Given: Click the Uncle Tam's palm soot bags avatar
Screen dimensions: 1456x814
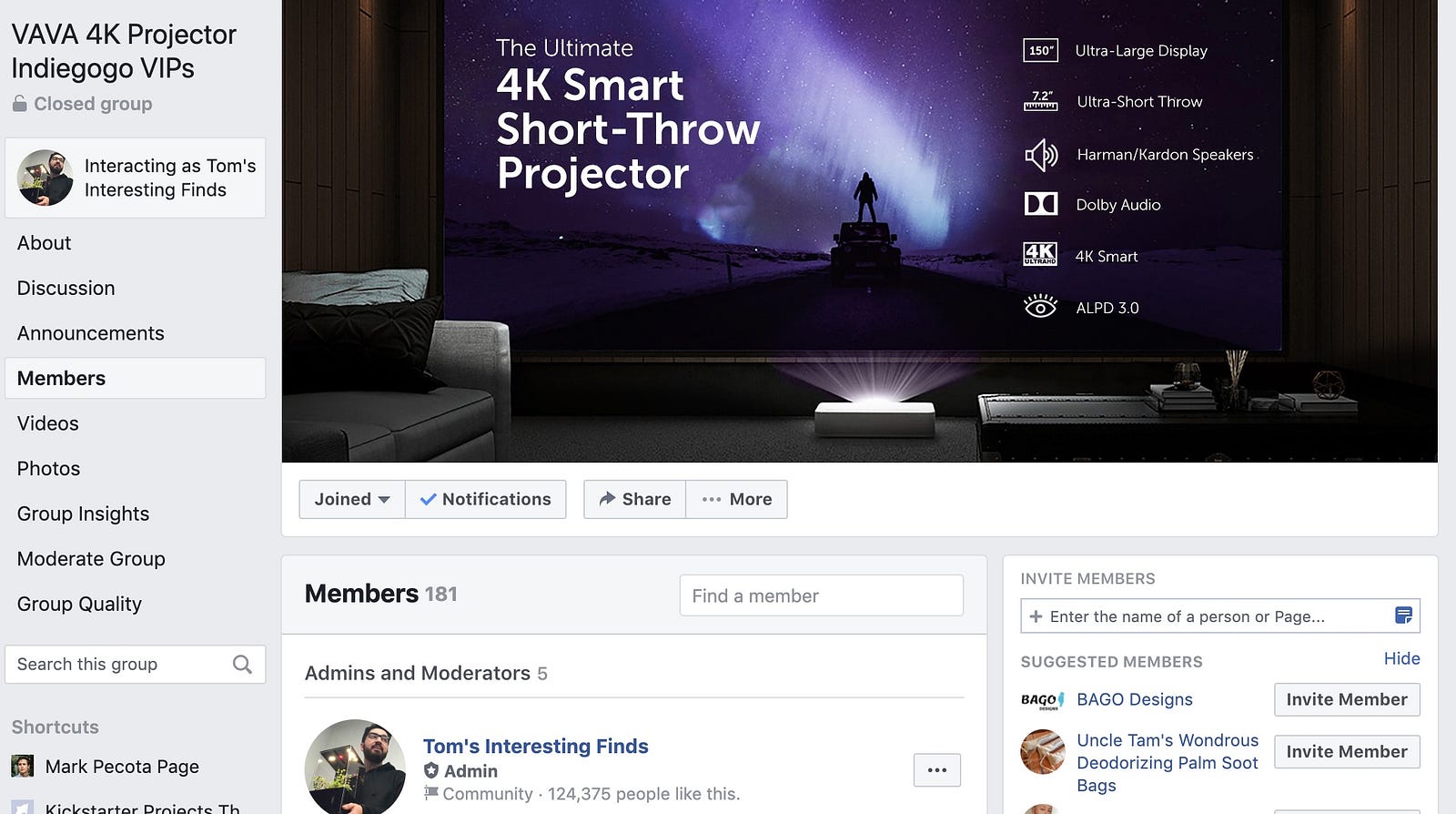Looking at the screenshot, I should 1043,752.
